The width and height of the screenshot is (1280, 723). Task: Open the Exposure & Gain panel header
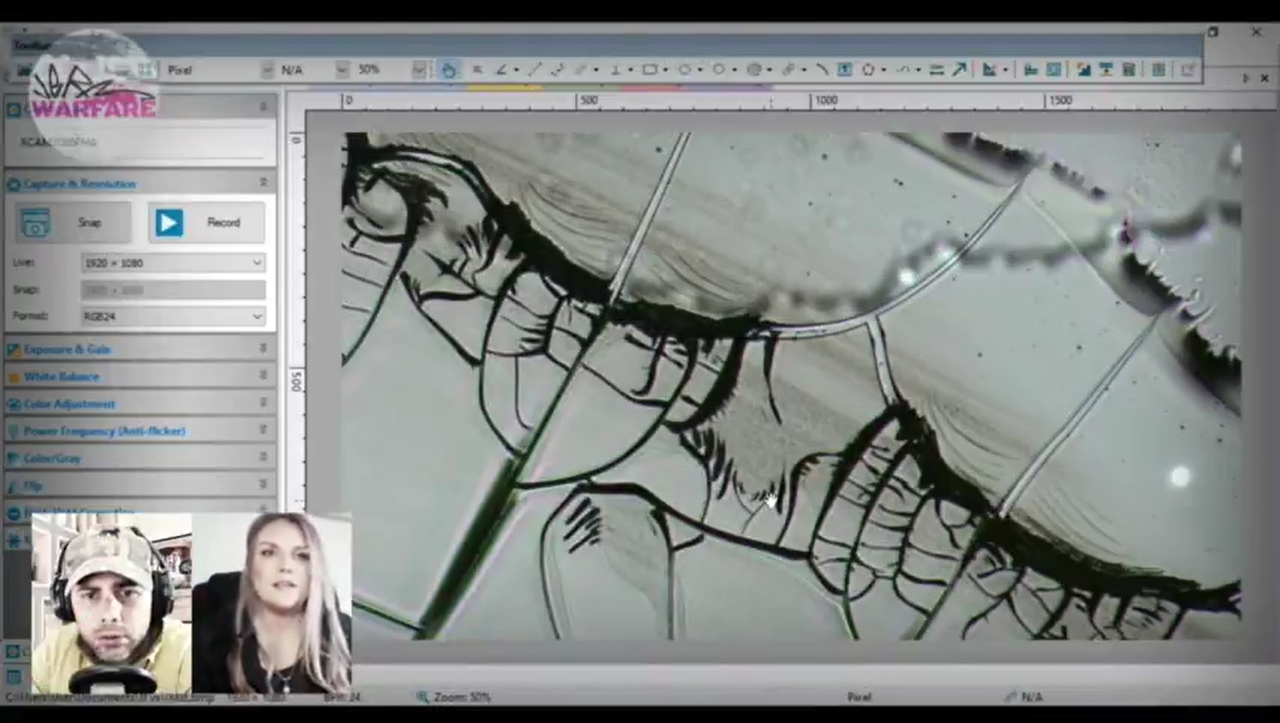(x=140, y=349)
